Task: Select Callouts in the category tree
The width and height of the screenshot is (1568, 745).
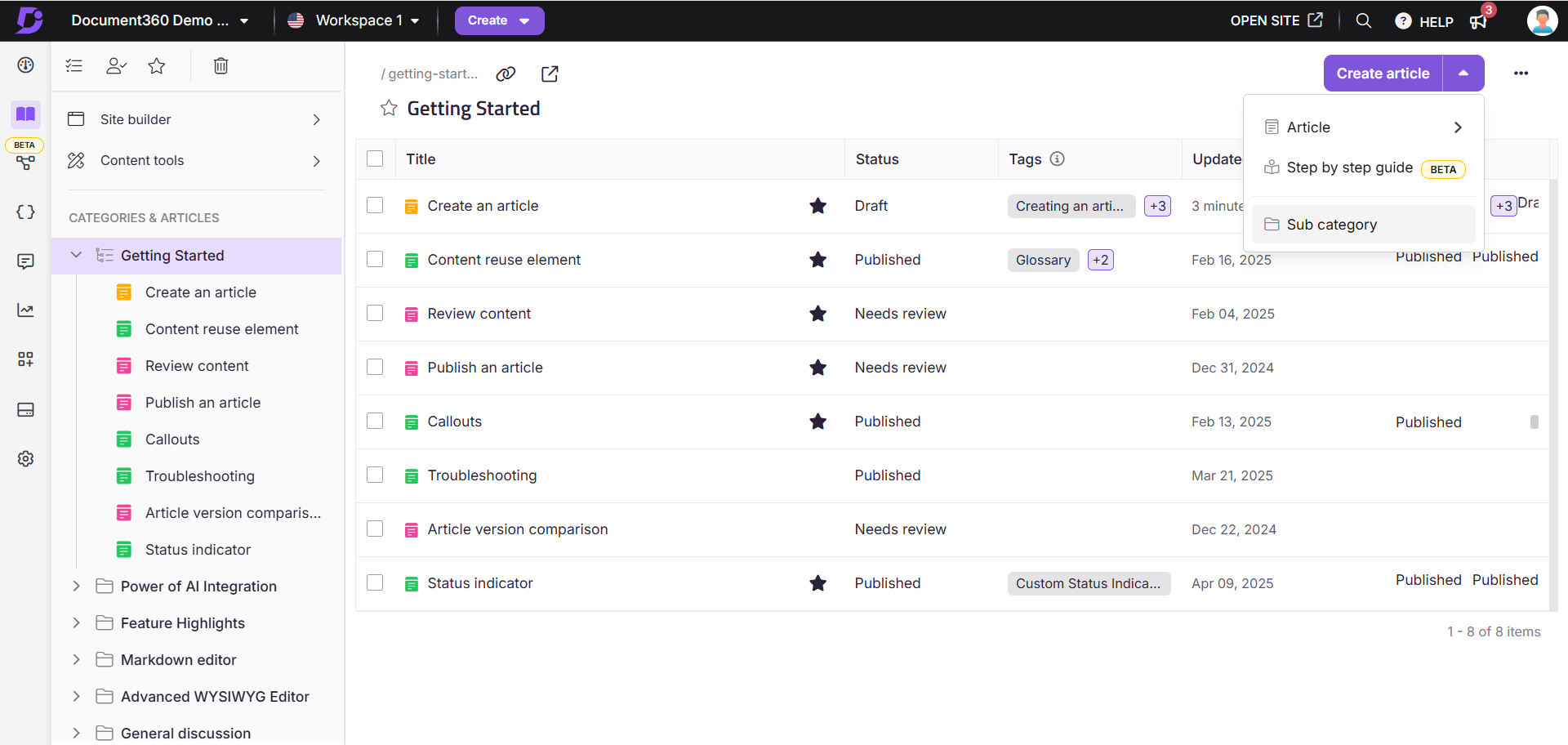Action: [172, 439]
